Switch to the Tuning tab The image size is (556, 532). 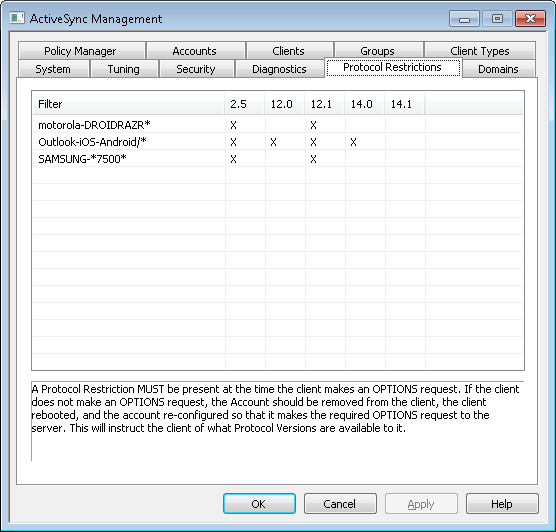pyautogui.click(x=124, y=69)
